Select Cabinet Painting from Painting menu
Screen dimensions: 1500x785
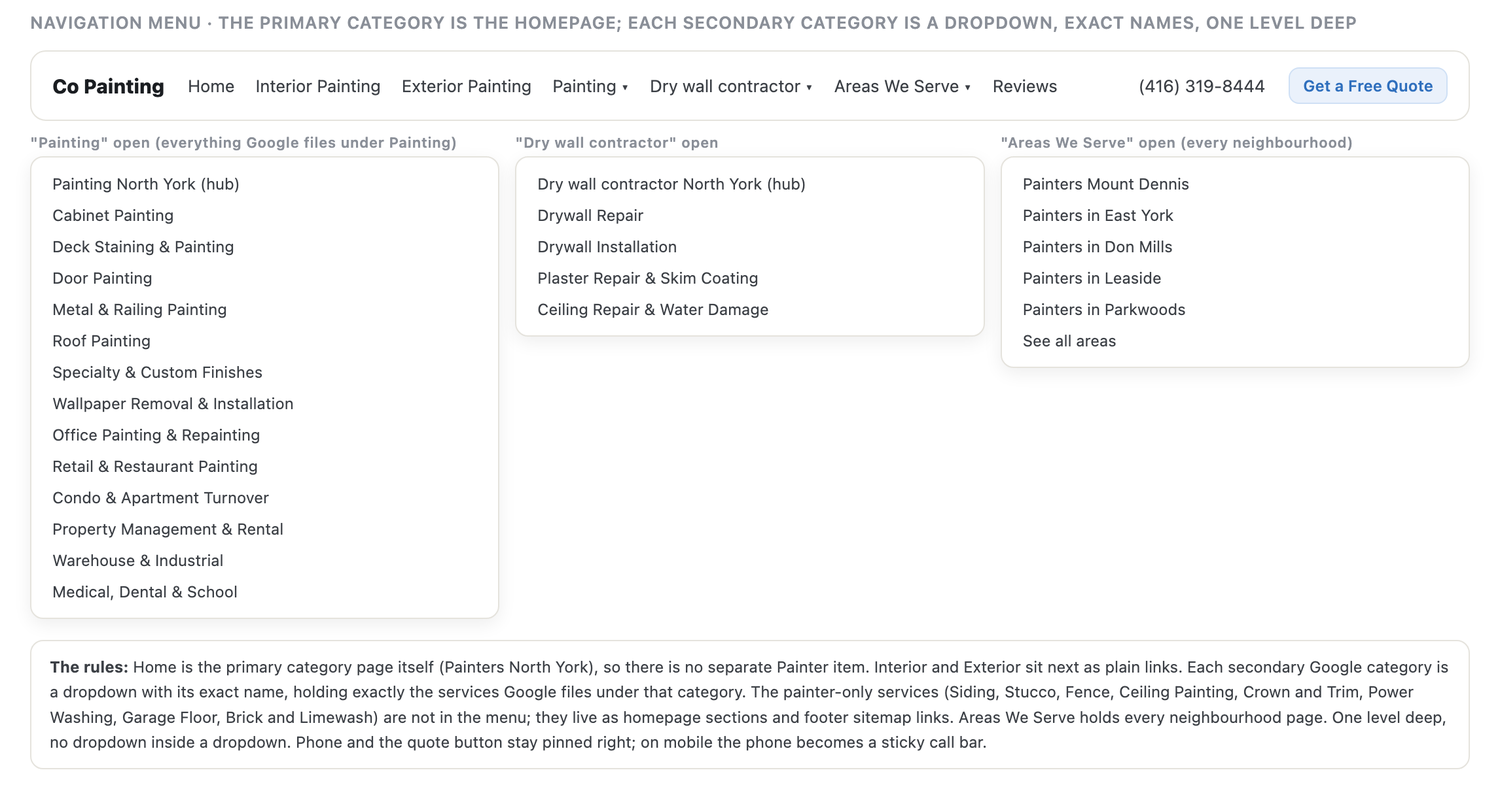113,215
